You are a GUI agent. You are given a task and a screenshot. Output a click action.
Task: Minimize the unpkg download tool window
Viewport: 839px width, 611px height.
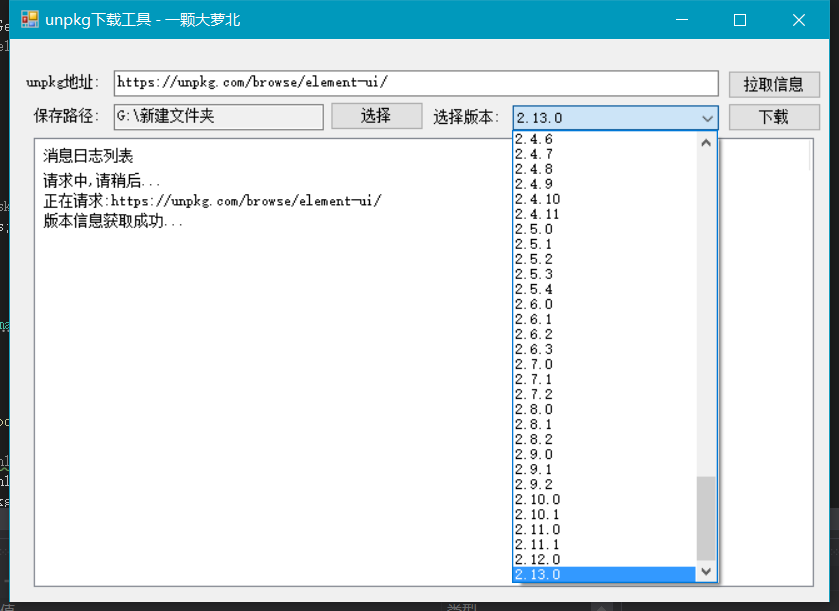pyautogui.click(x=681, y=20)
